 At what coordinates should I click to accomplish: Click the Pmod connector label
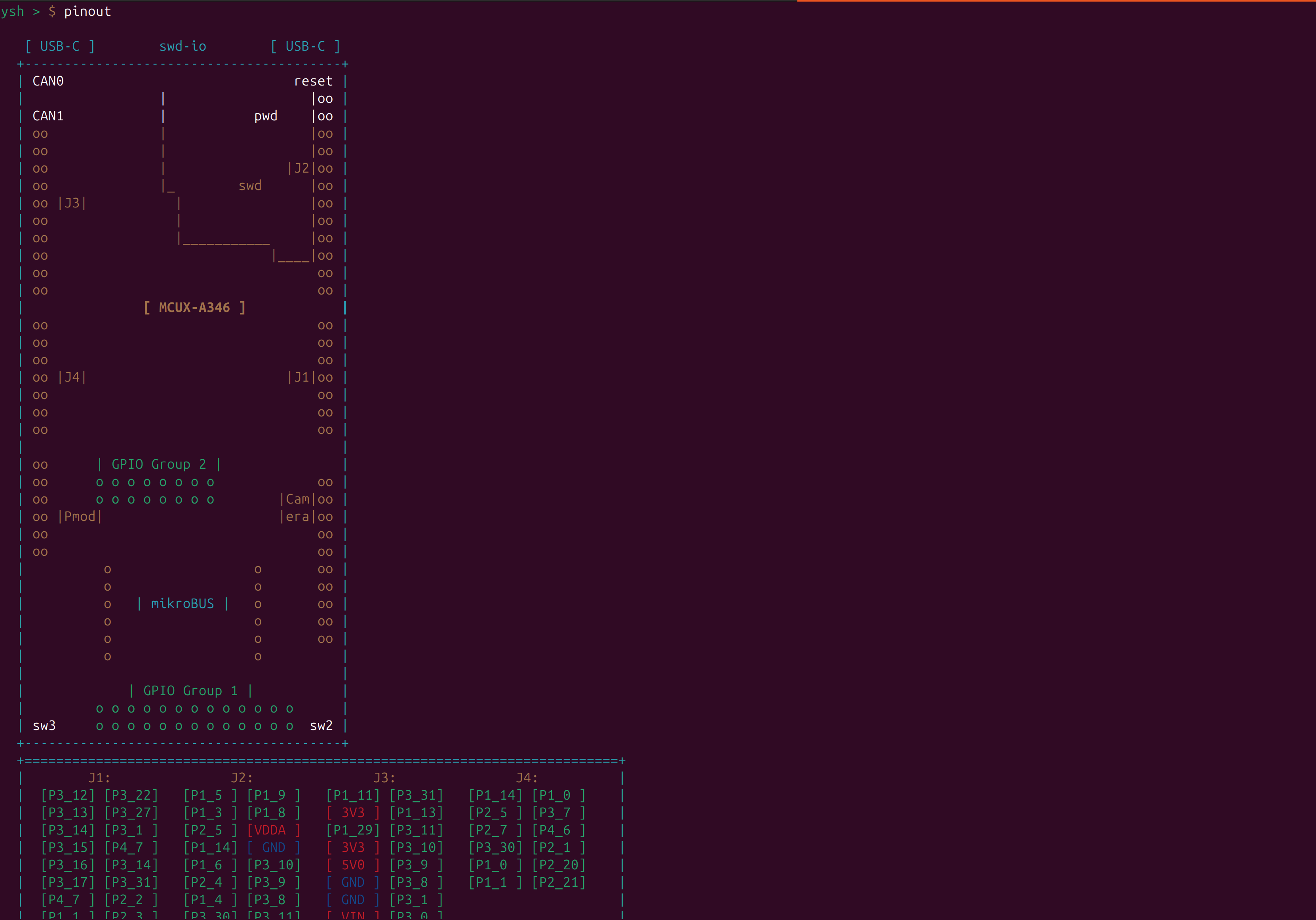[x=80, y=517]
